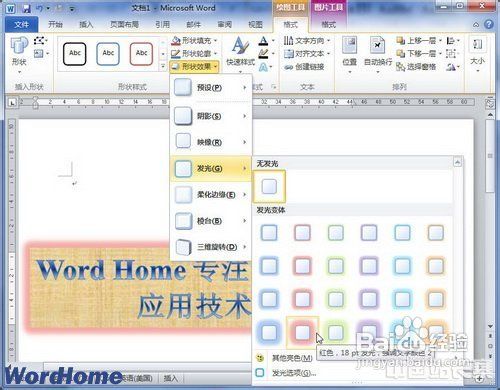Apply the red 18 pt glow swatch
This screenshot has width=500, height=390.
[302, 332]
